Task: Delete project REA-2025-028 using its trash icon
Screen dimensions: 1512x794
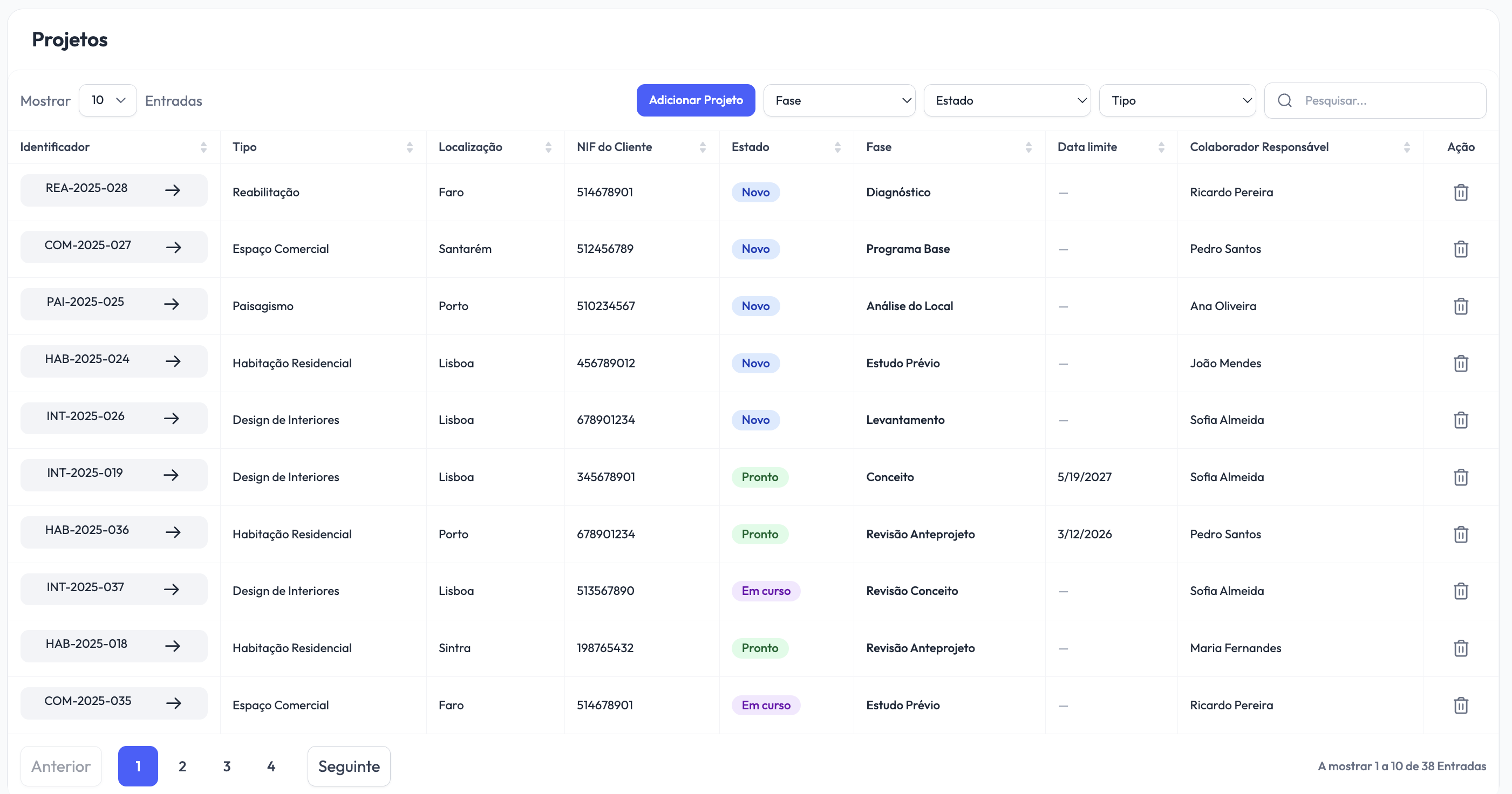Action: [1461, 192]
